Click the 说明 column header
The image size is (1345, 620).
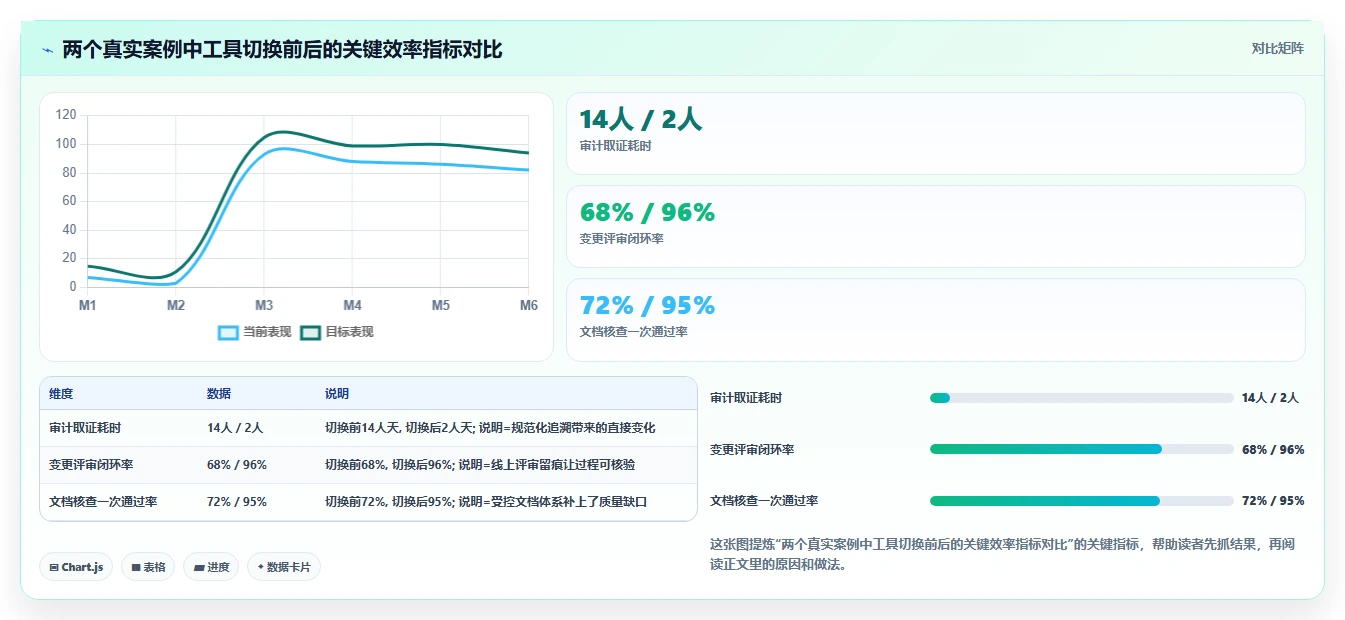coord(337,394)
